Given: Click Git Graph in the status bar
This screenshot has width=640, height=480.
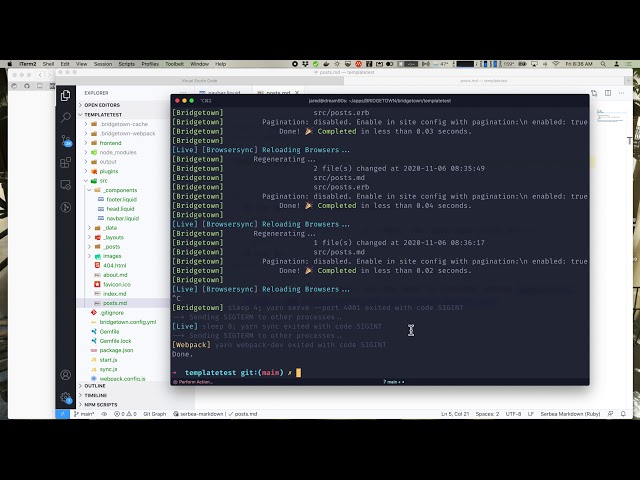Looking at the screenshot, I should [x=155, y=414].
